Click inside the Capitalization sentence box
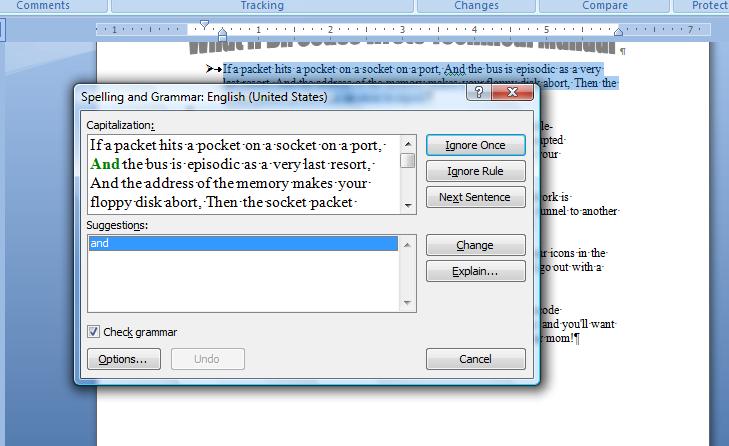The width and height of the screenshot is (729, 446). click(244, 174)
